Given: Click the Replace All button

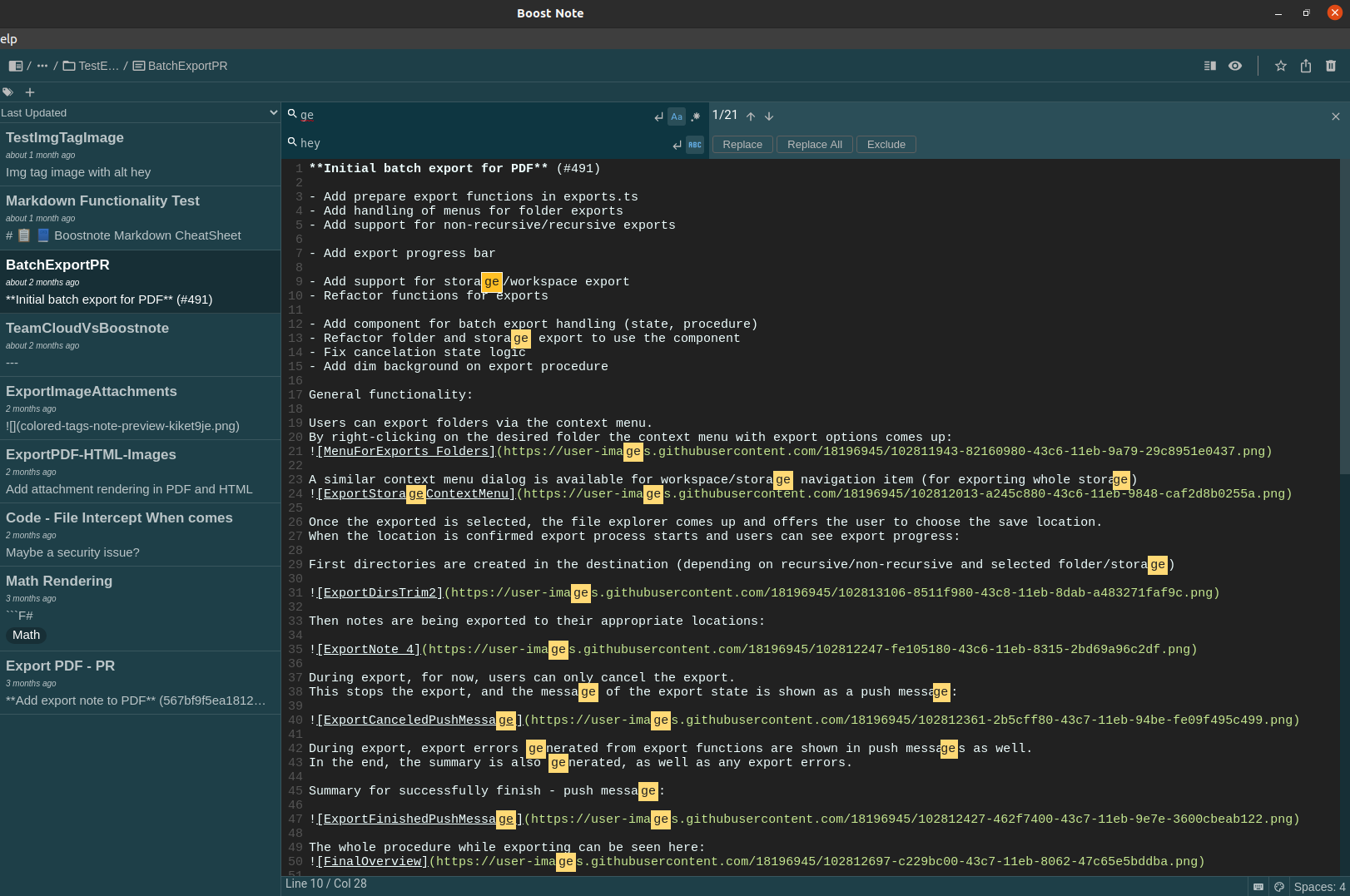Looking at the screenshot, I should click(x=815, y=145).
